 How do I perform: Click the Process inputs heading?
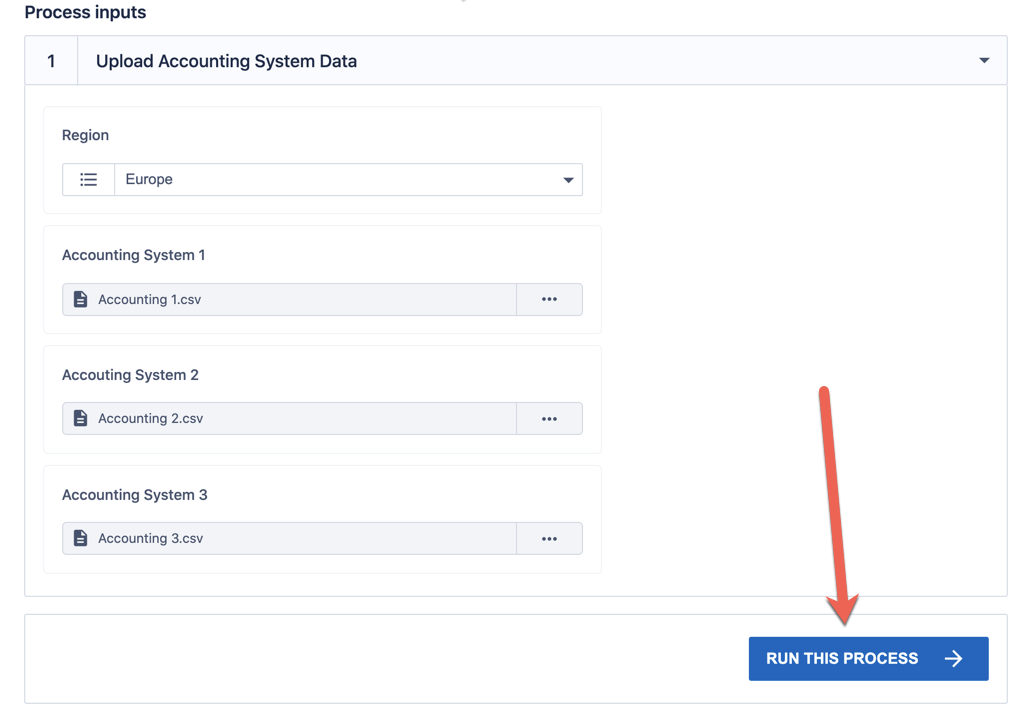click(85, 13)
